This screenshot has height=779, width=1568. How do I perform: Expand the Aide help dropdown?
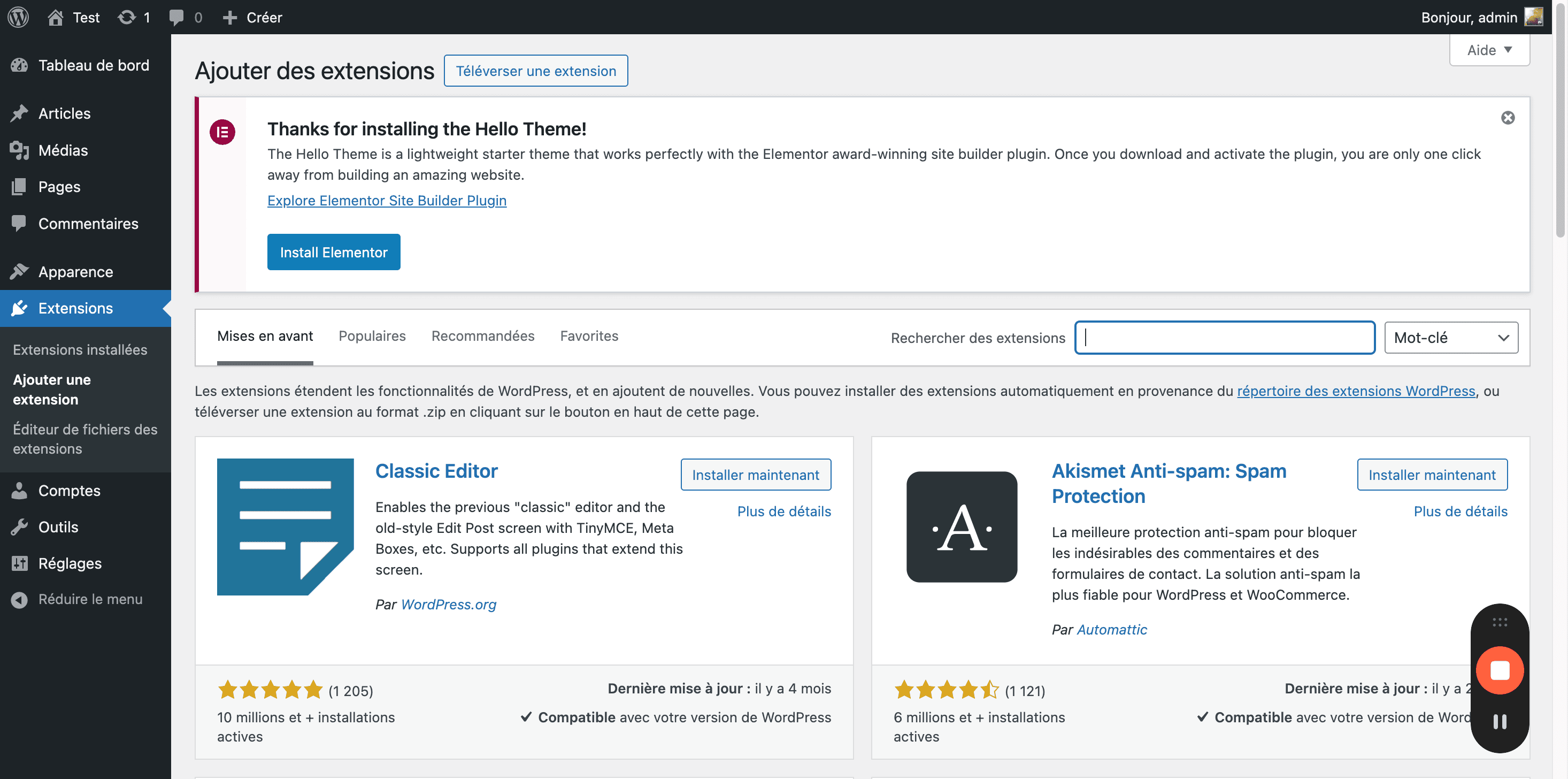[x=1489, y=50]
